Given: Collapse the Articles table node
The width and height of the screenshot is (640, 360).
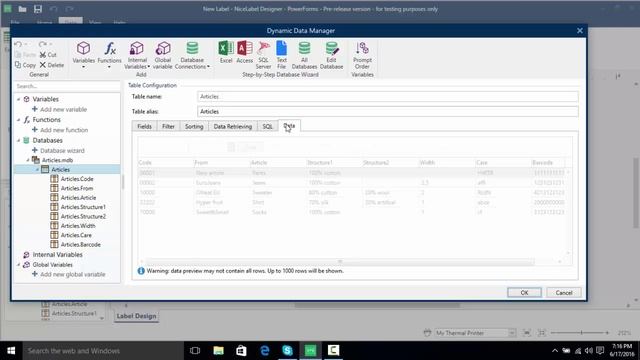Looking at the screenshot, I should pos(38,169).
